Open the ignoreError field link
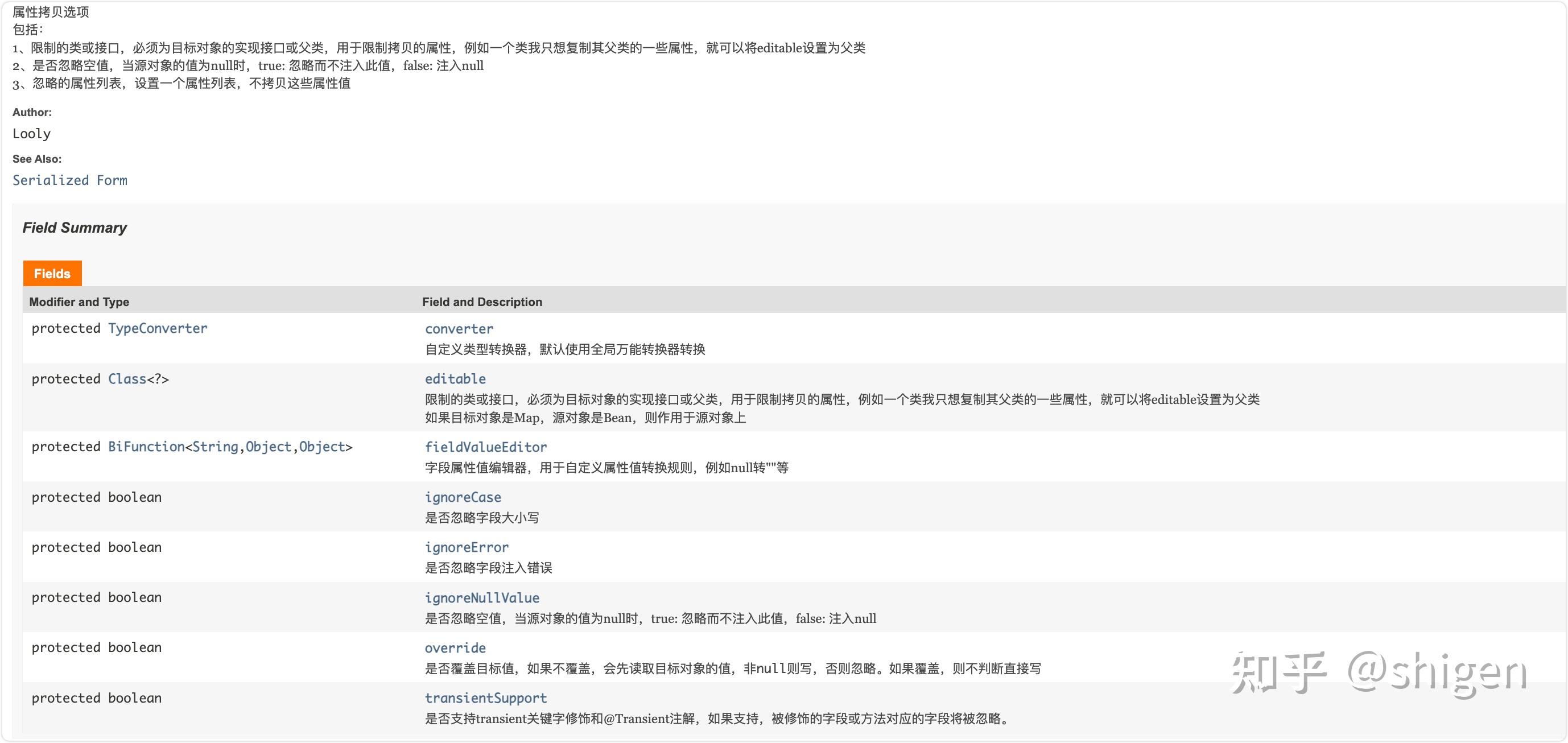 (467, 547)
